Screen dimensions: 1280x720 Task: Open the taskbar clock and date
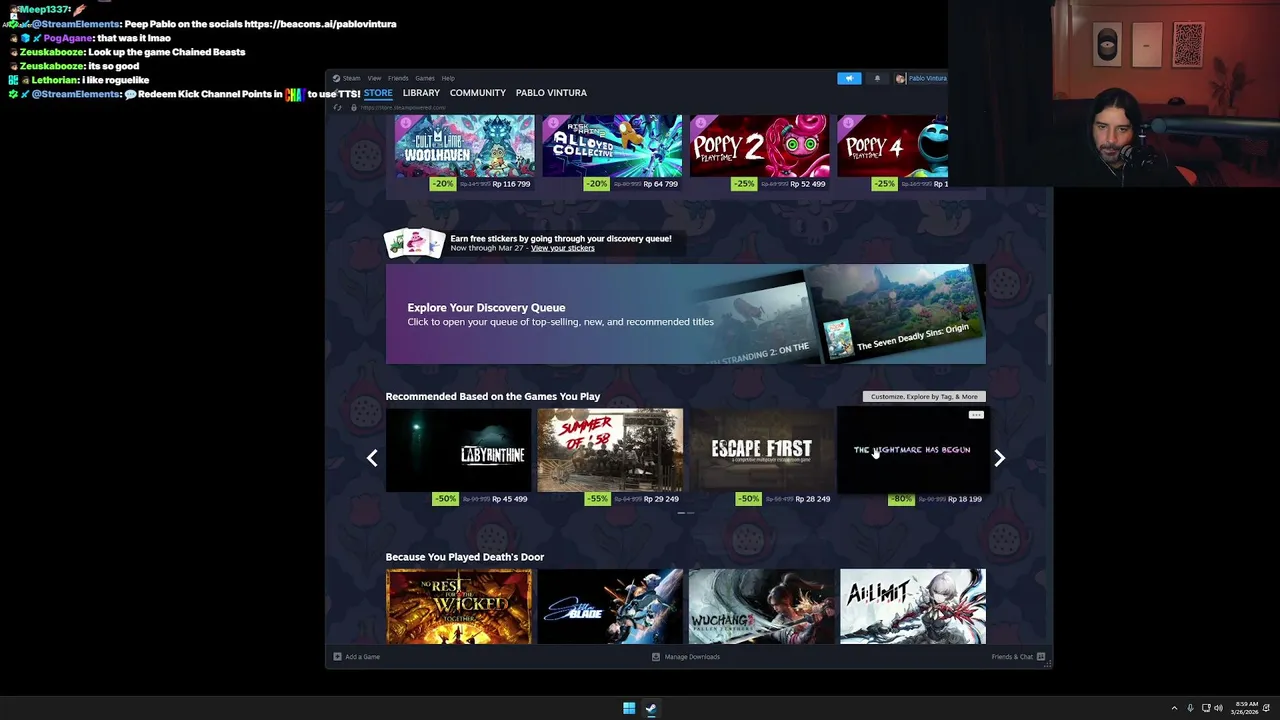tap(1246, 708)
